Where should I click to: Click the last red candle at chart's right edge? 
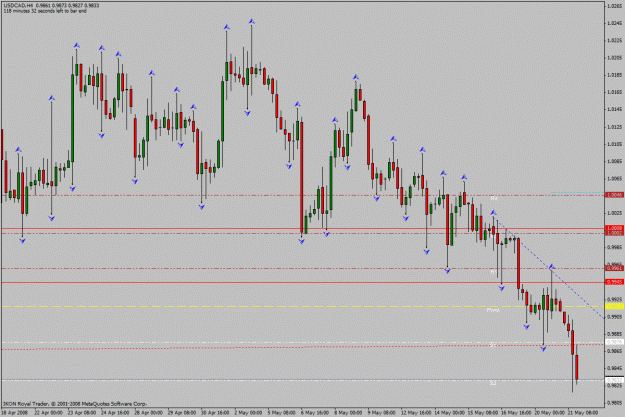577,367
